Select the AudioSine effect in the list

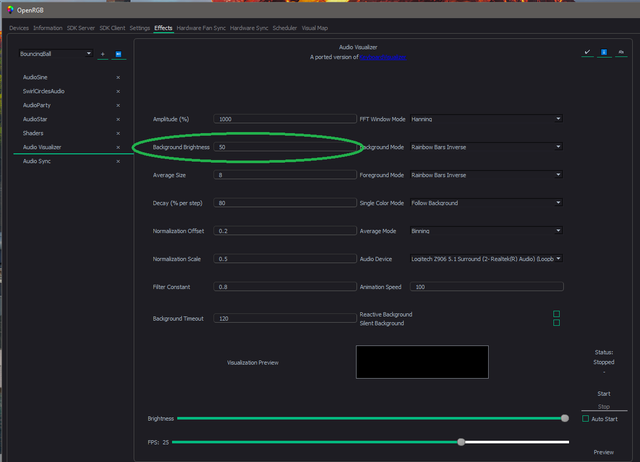[35, 78]
